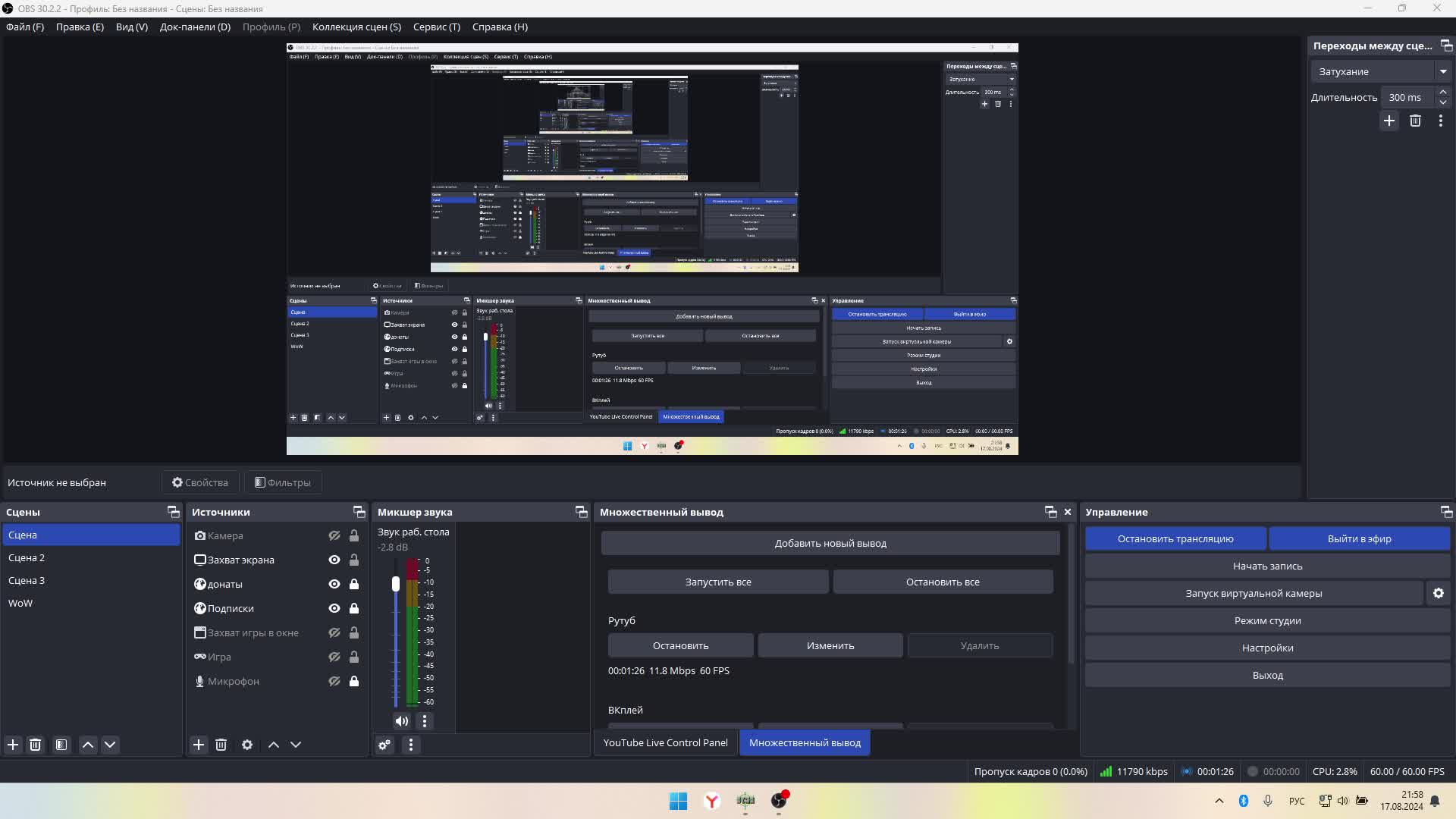Expand the Затухание transition dropdown
The width and height of the screenshot is (1456, 819).
point(1443,71)
